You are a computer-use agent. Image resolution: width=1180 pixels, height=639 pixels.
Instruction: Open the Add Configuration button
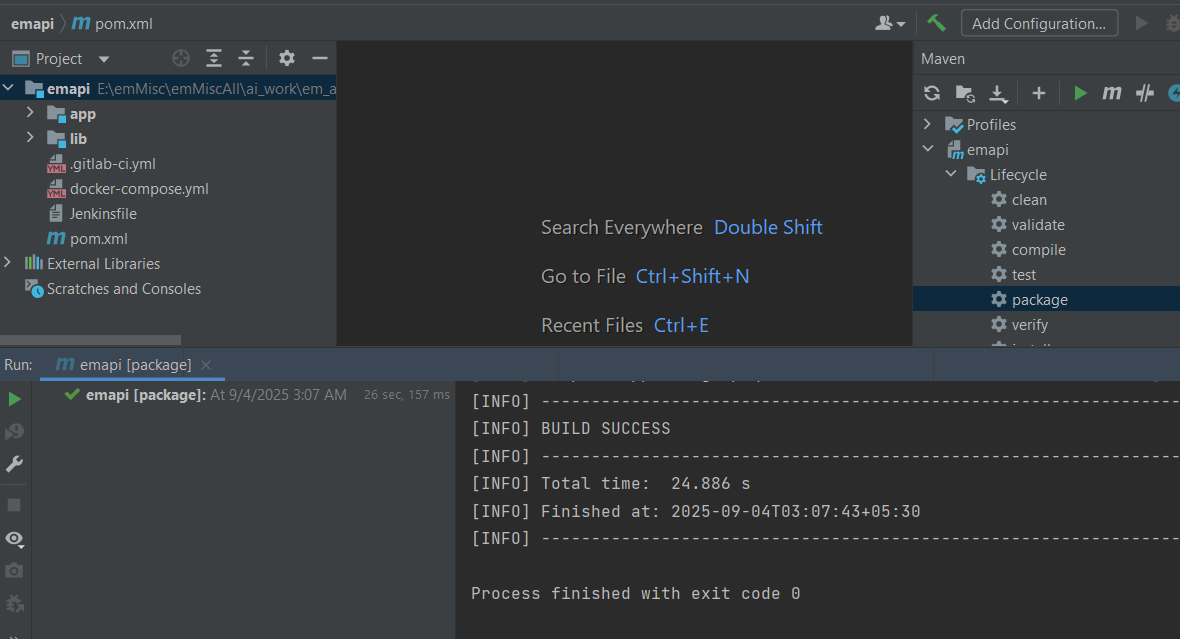pos(1039,23)
